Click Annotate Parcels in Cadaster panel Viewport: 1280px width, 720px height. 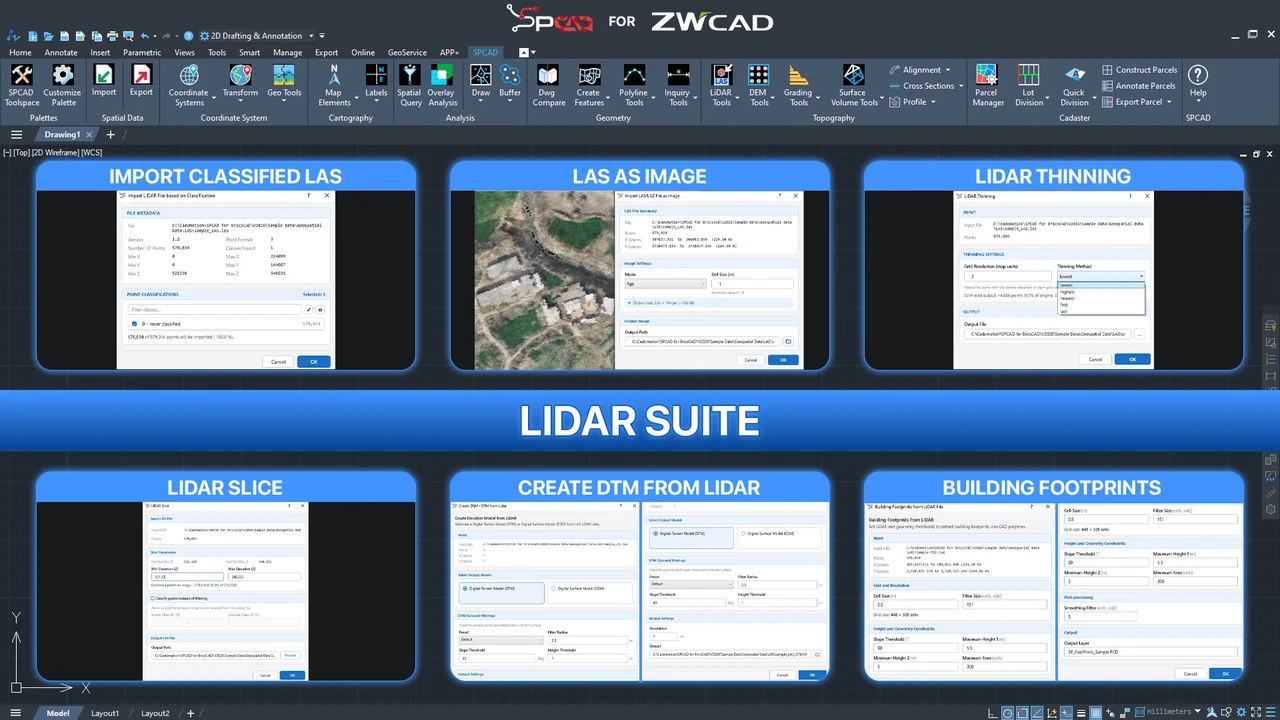(1138, 86)
